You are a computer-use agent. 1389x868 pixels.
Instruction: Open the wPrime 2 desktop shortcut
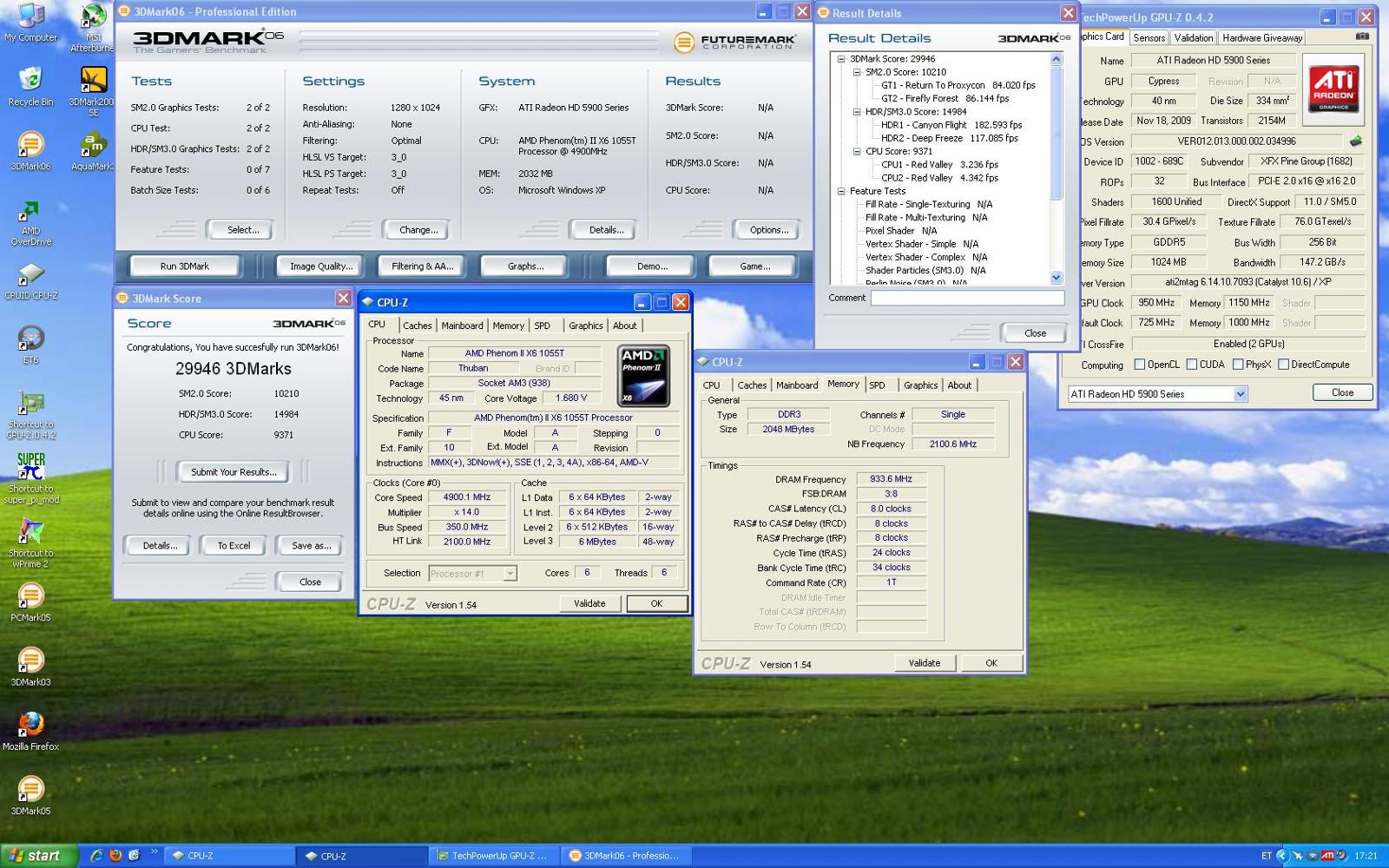31,543
